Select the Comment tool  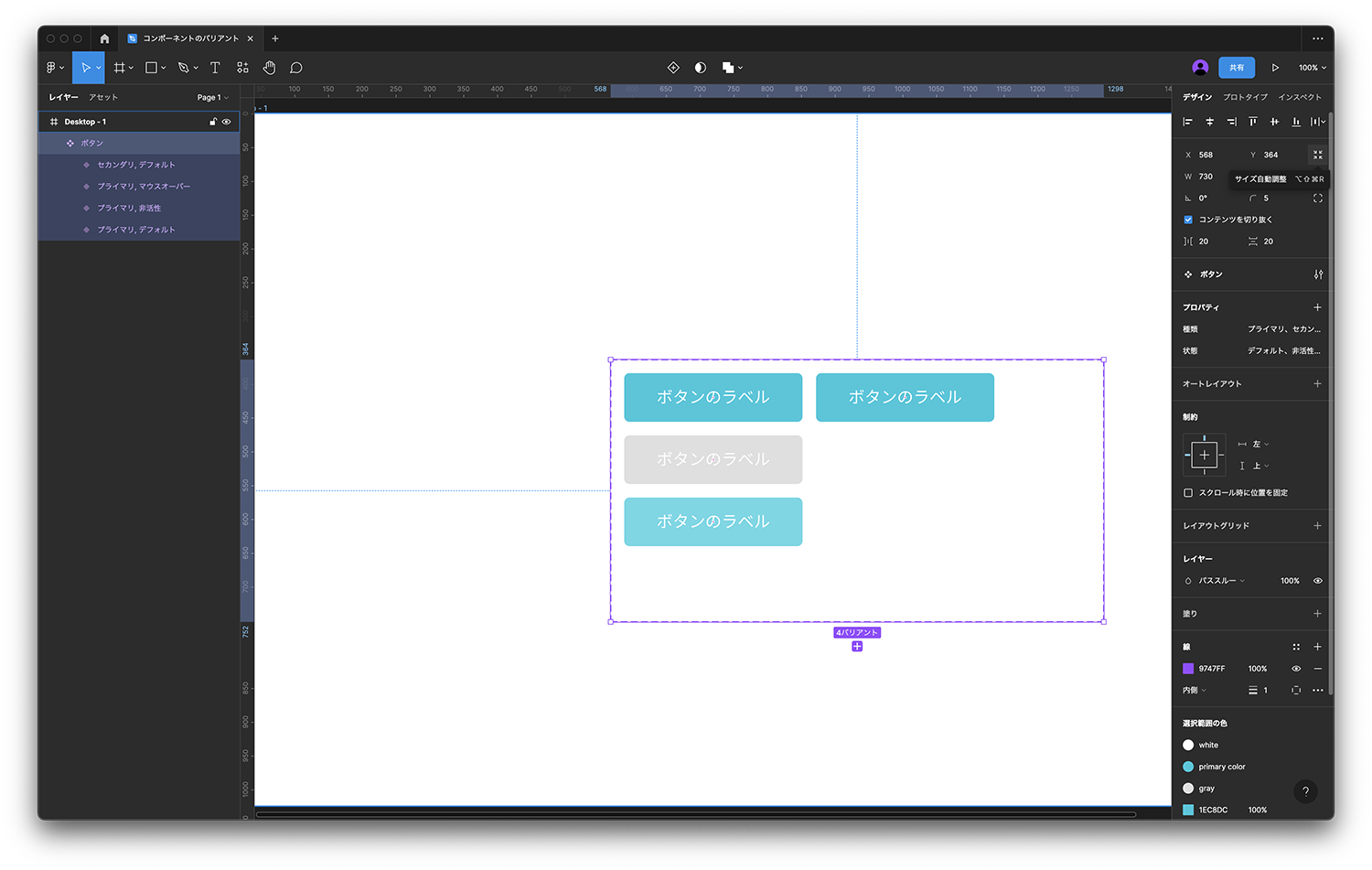pos(296,68)
